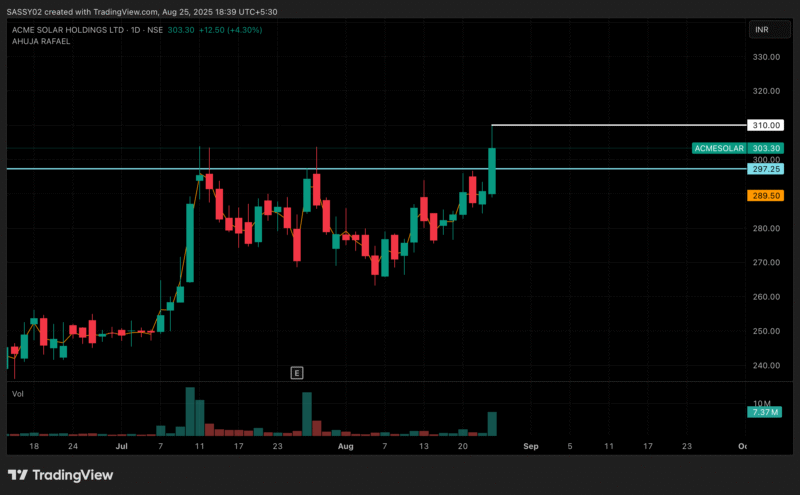Click the tallest volume bar in early July
The width and height of the screenshot is (800, 495).
[x=190, y=411]
